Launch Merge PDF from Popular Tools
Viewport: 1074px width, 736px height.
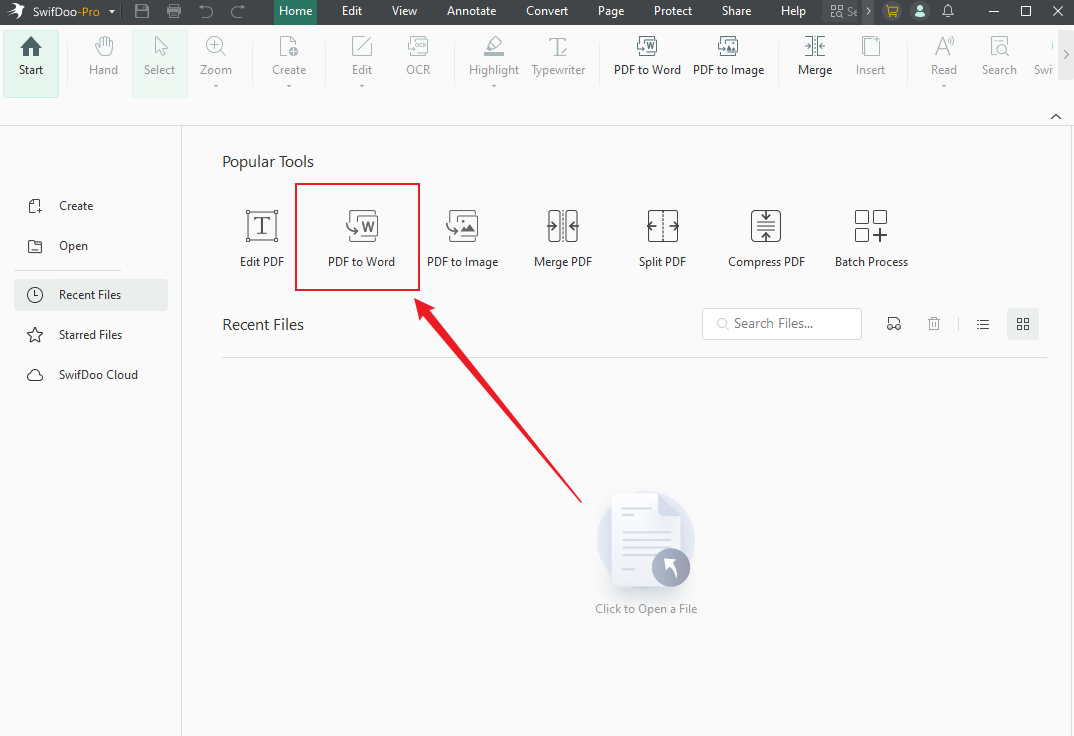pos(562,238)
